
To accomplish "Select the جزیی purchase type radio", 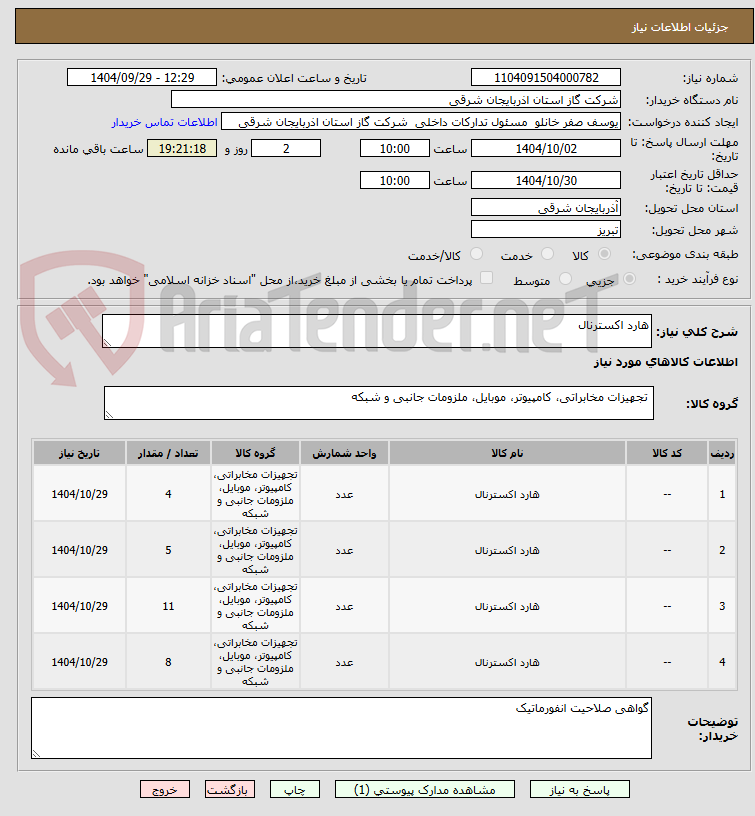I will pos(629,279).
